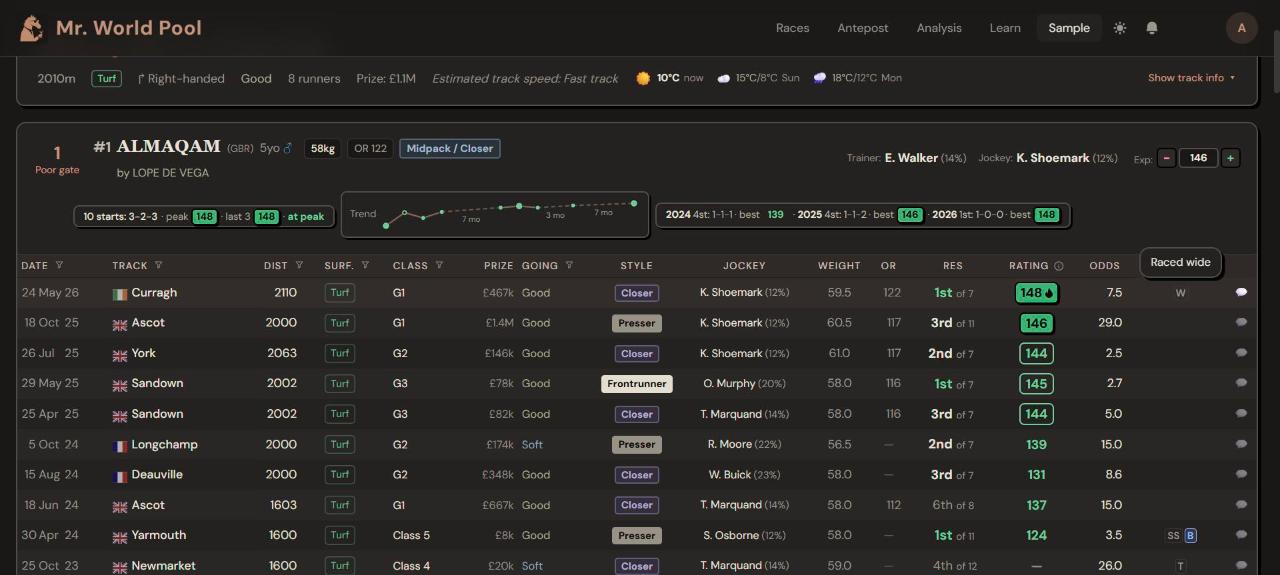Select the Sample tab
This screenshot has width=1280, height=575.
[1069, 28]
